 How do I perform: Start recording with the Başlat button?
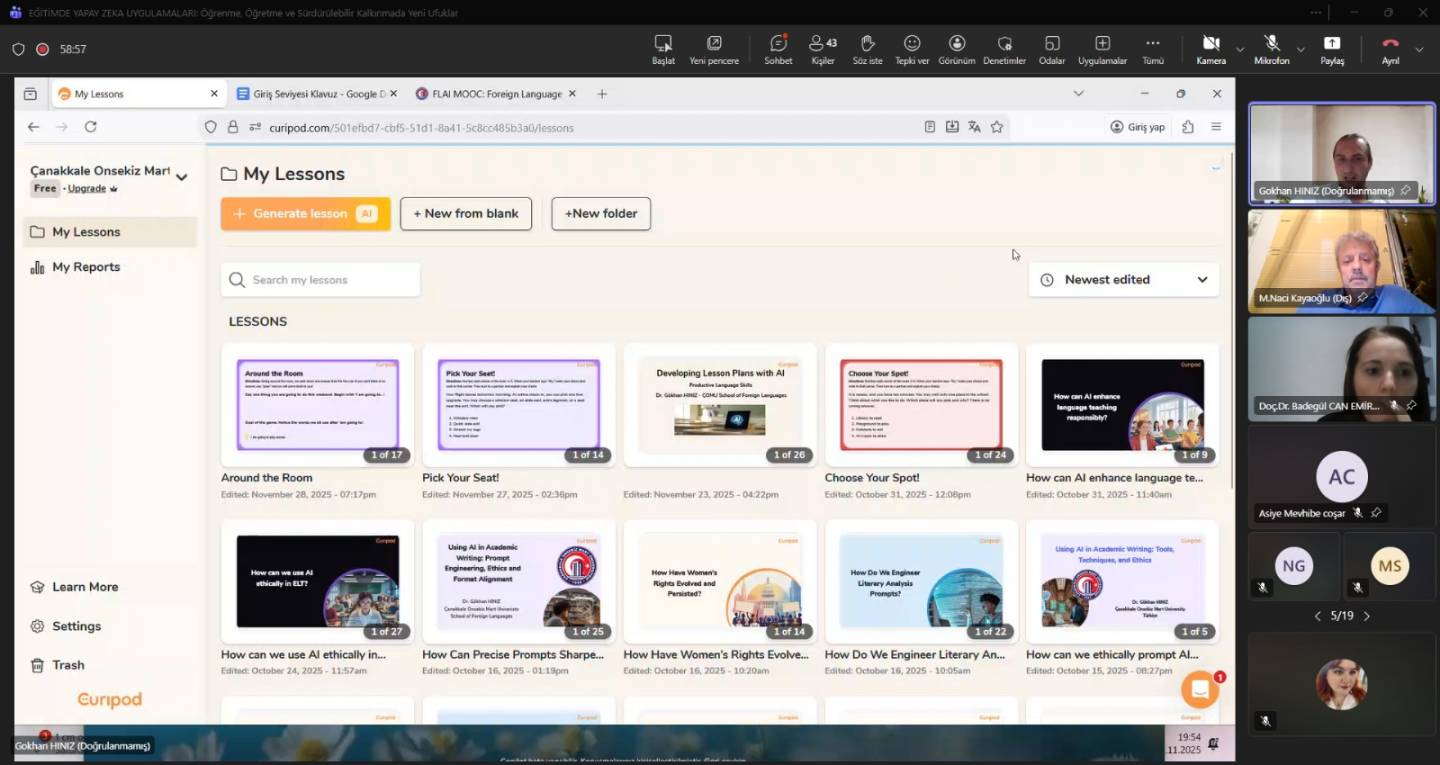(x=663, y=44)
